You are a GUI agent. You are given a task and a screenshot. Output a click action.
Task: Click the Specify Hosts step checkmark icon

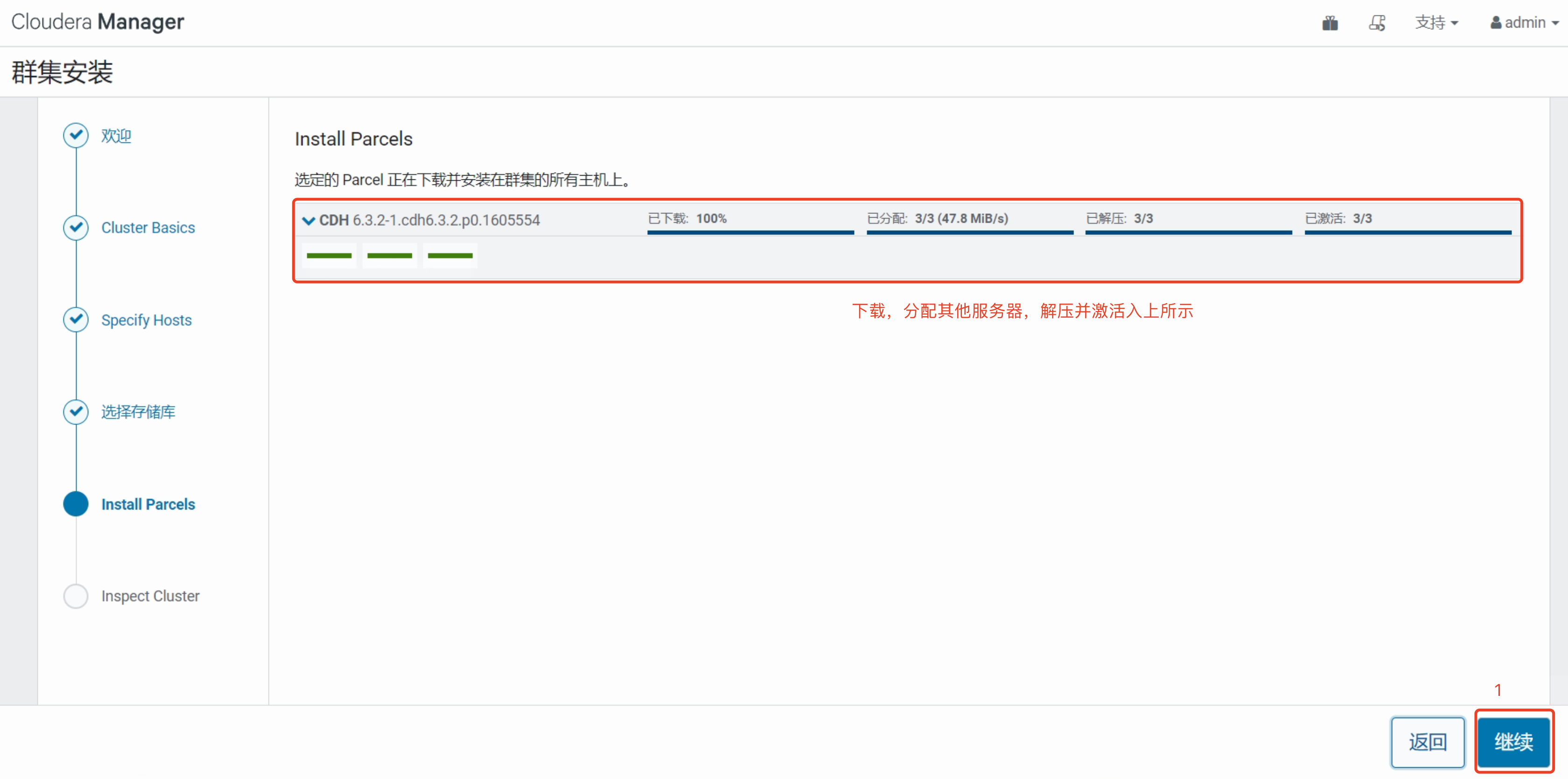76,319
